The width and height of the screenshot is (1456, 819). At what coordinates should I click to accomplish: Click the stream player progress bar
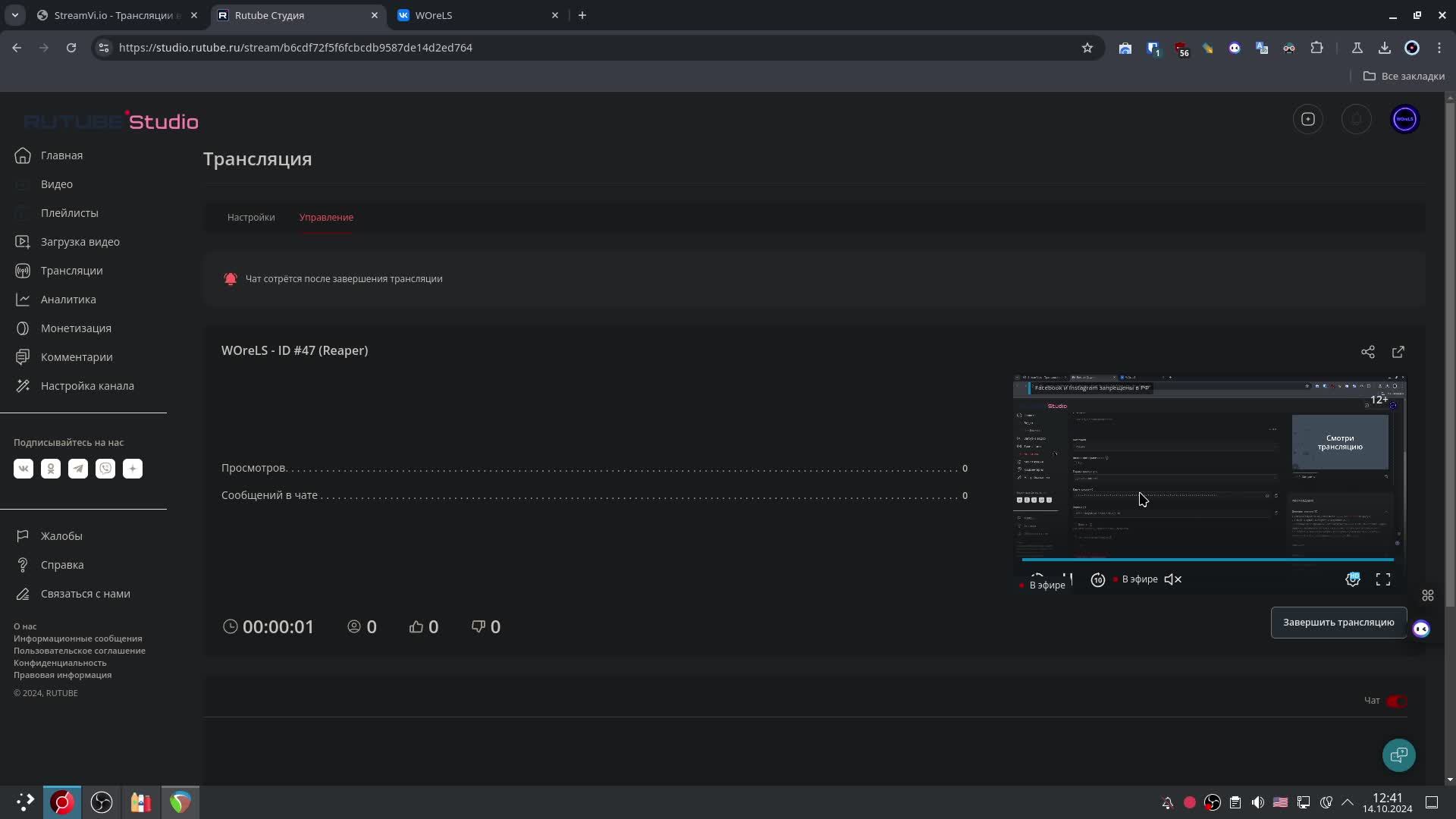tap(1207, 560)
